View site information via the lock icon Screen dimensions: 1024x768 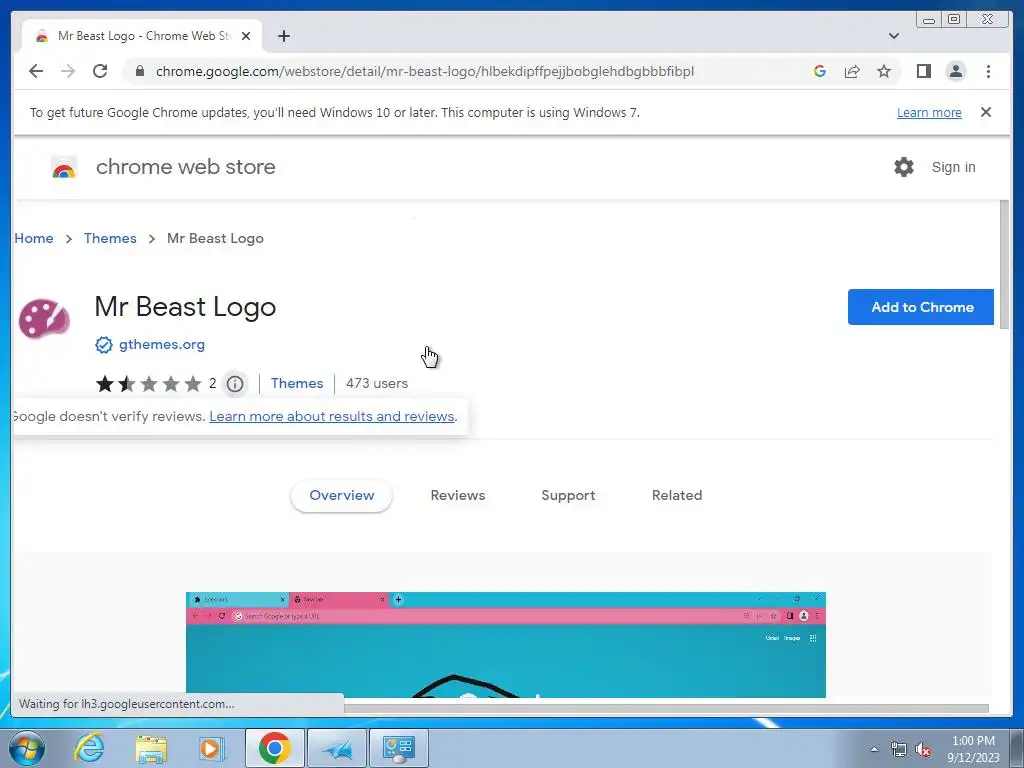click(139, 71)
